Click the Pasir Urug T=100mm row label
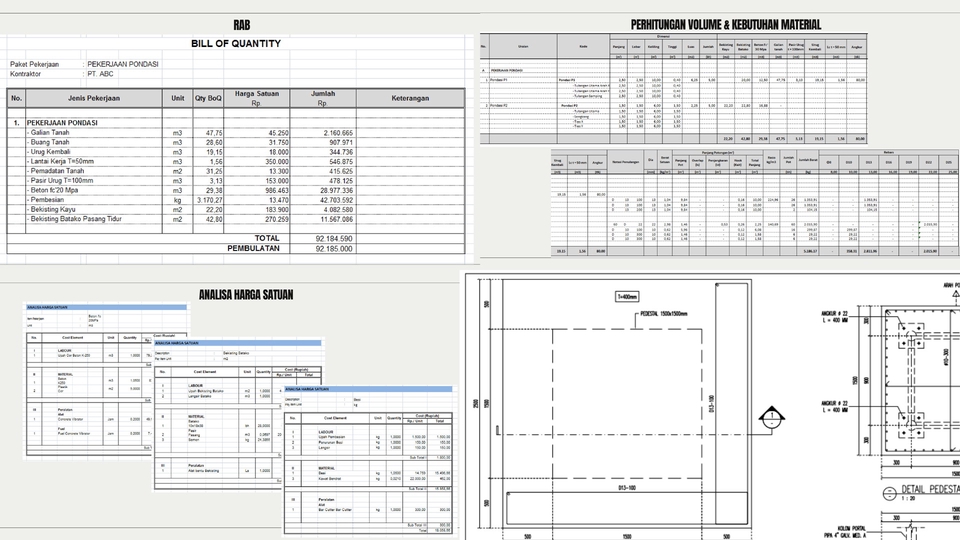 point(61,181)
